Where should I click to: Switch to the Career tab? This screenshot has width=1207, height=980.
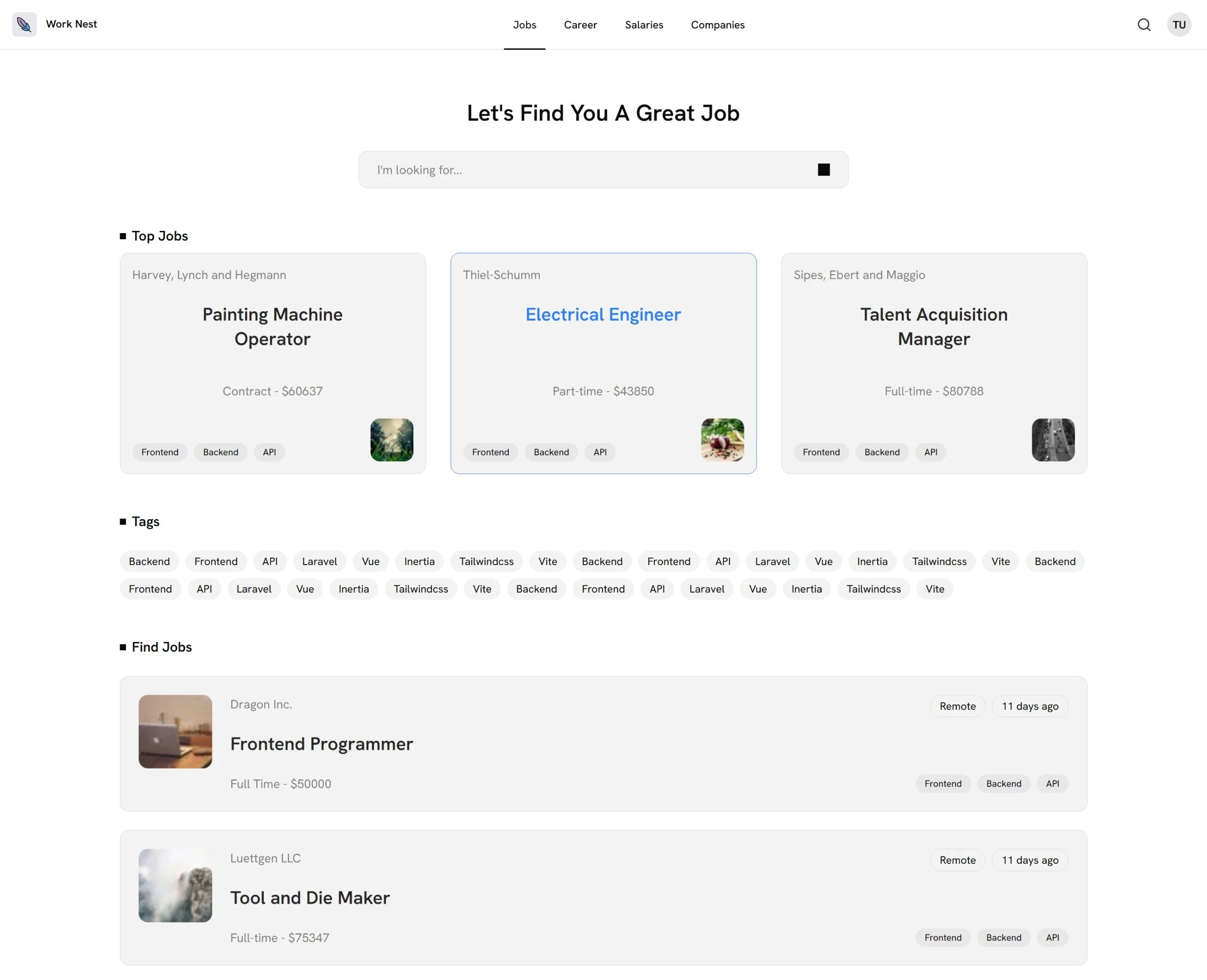click(x=580, y=25)
